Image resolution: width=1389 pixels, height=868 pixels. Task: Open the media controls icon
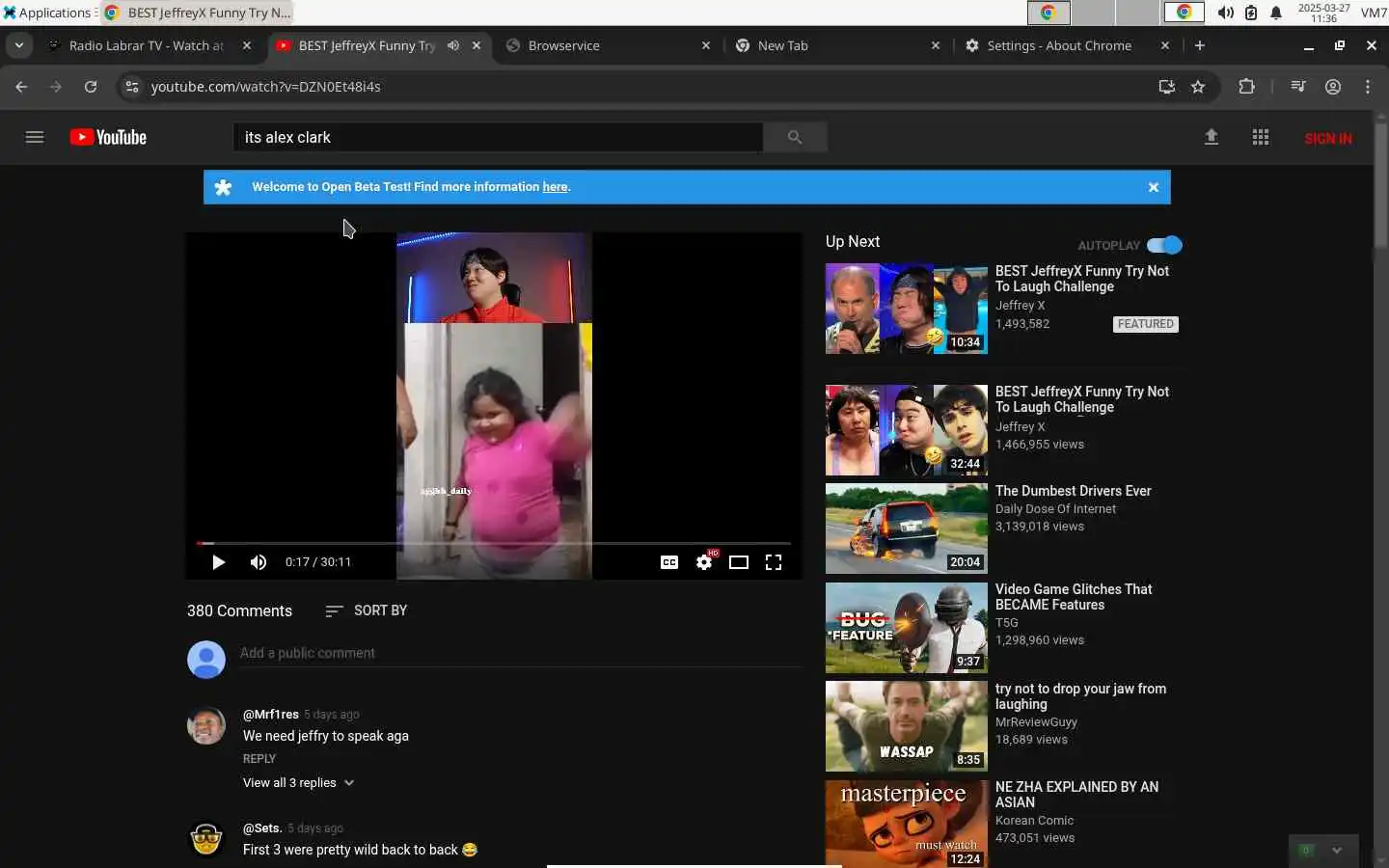1298,87
